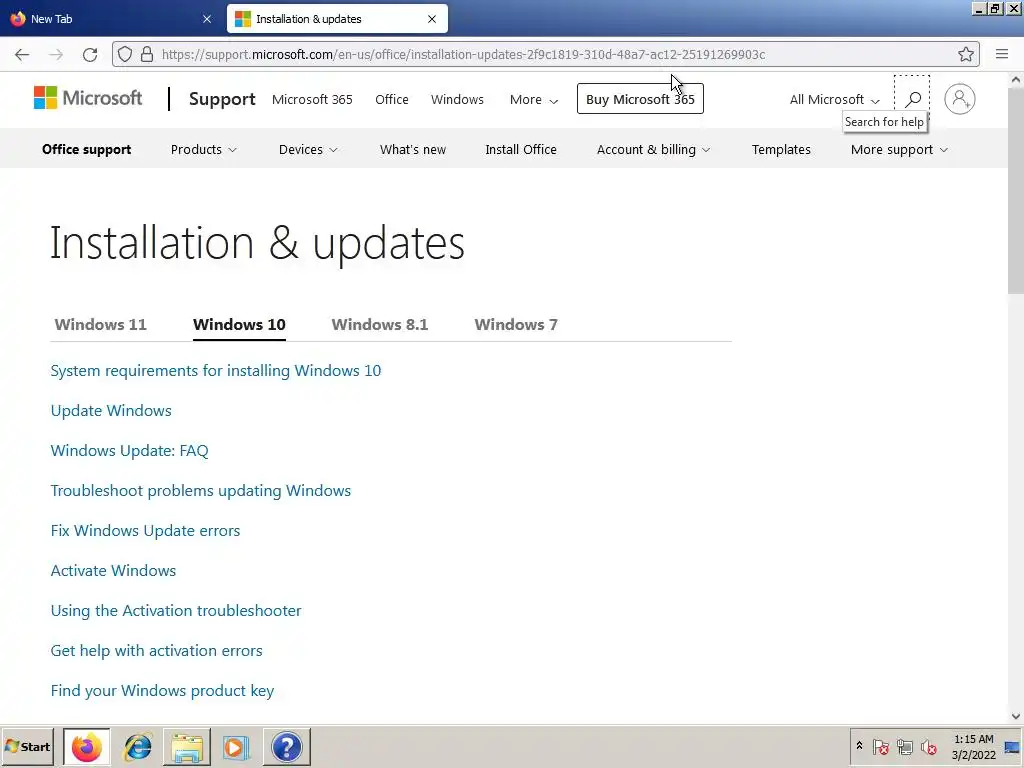Image resolution: width=1024 pixels, height=768 pixels.
Task: Open Install Office in navigation bar
Action: pyautogui.click(x=520, y=150)
